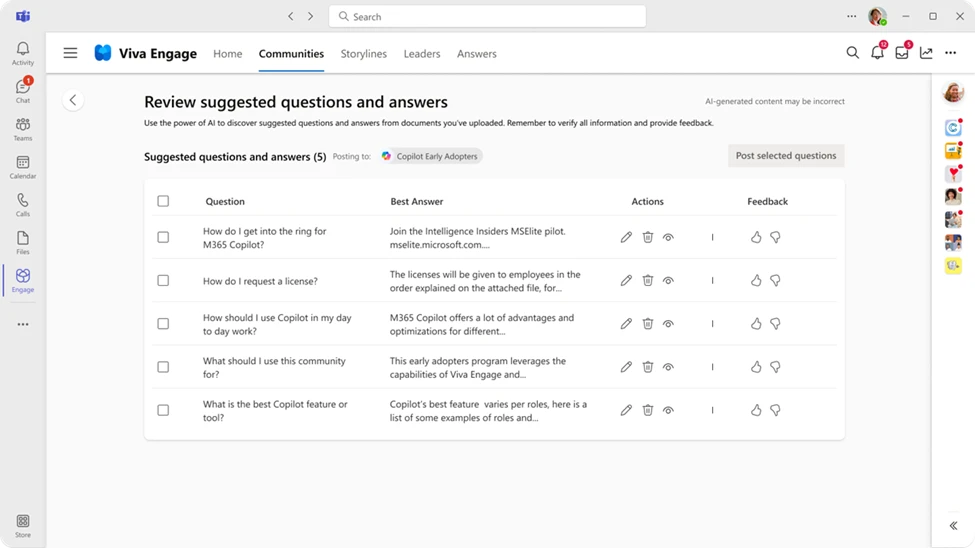Open the Store in Teams sidebar
The height and width of the screenshot is (548, 975).
[23, 526]
